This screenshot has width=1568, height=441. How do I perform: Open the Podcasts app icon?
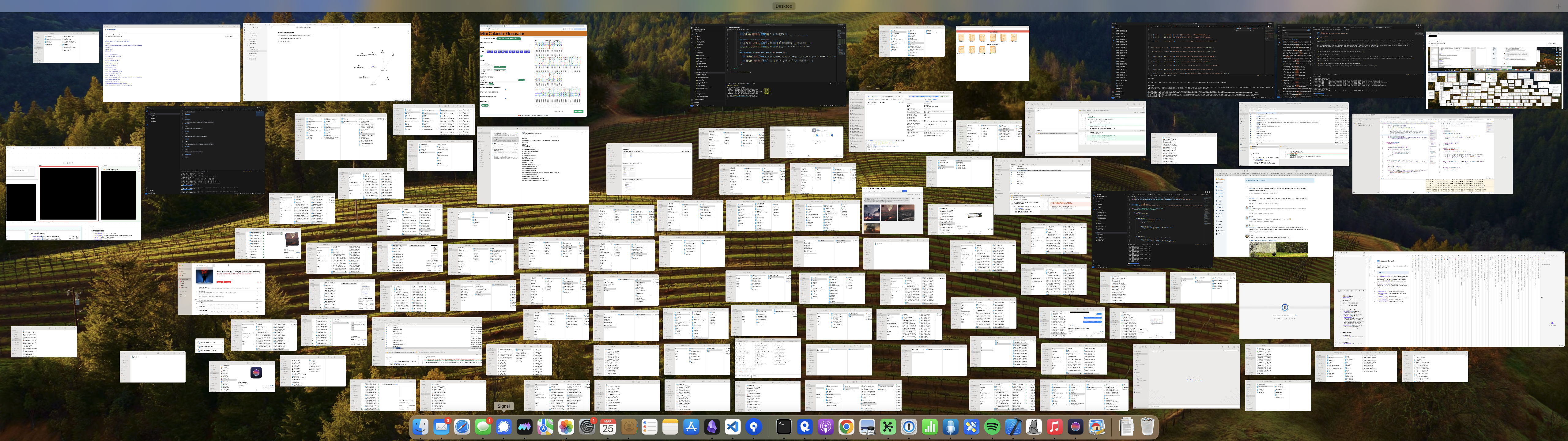(x=825, y=427)
